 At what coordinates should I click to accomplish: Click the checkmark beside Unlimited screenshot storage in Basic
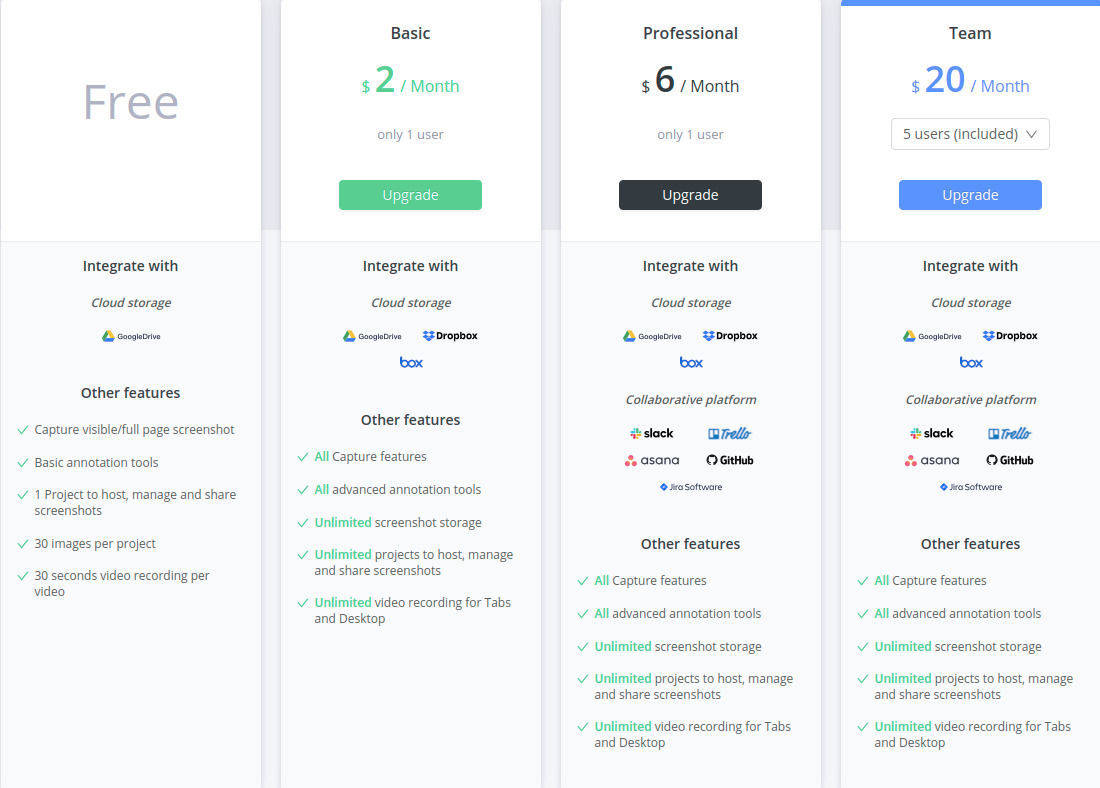tap(302, 522)
